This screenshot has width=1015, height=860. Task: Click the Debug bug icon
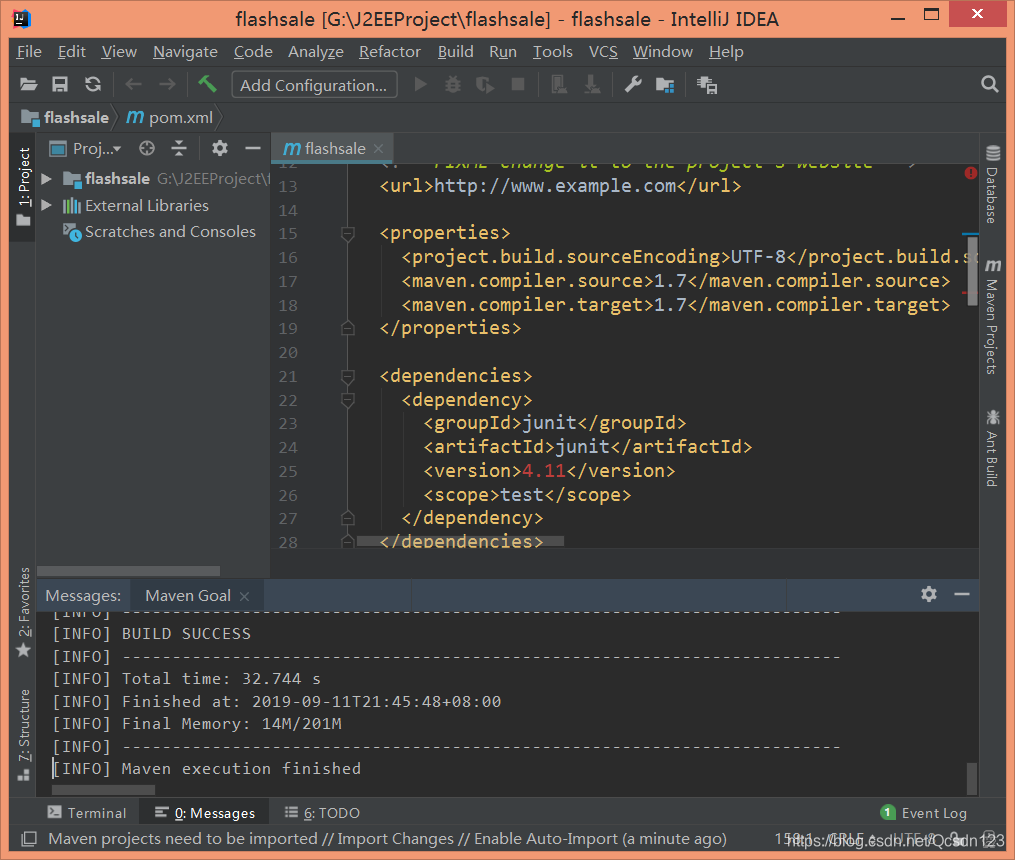click(x=453, y=85)
